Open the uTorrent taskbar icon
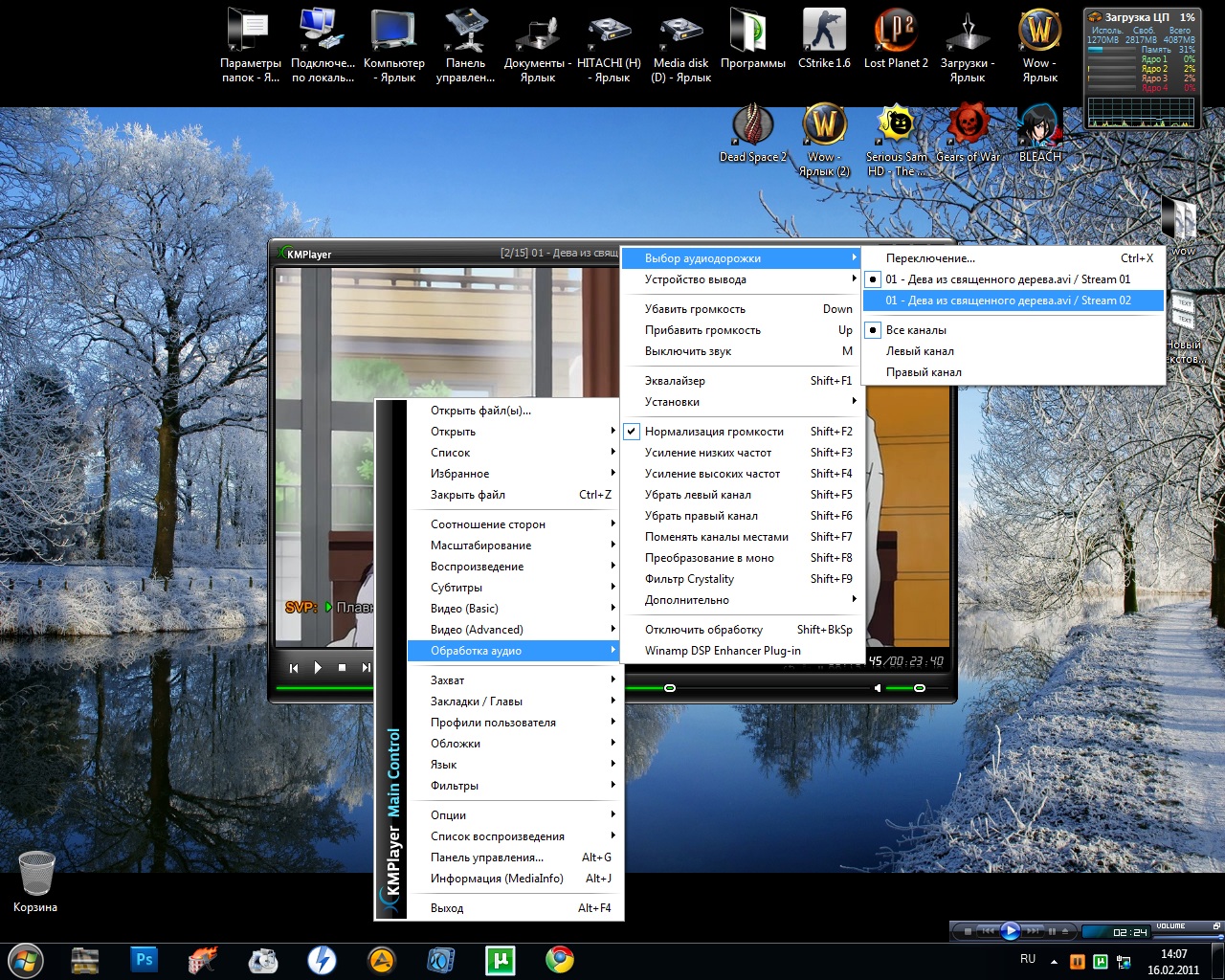The width and height of the screenshot is (1225, 980). point(501,959)
